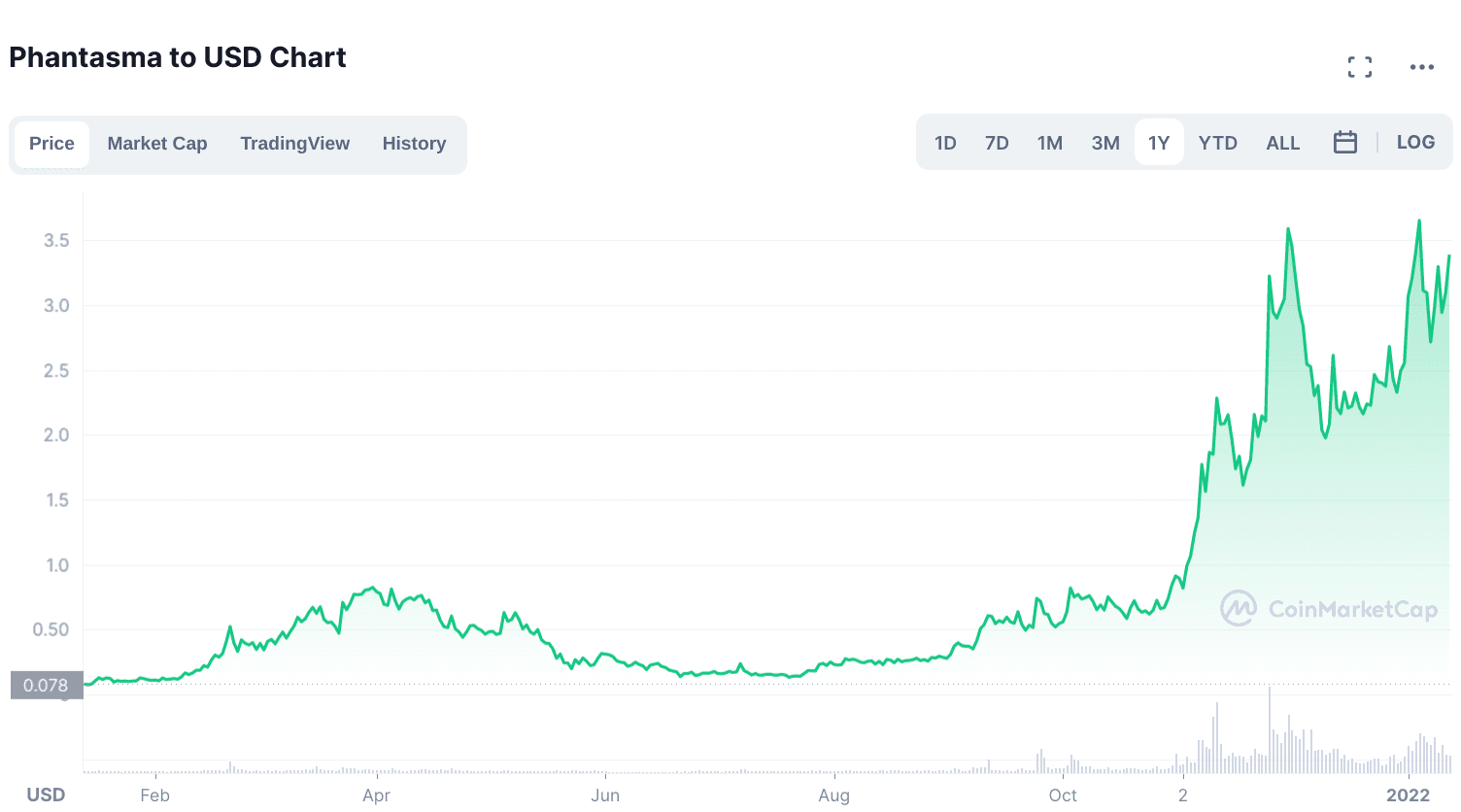Click the price peak near 2022
1461x812 pixels.
tap(1419, 221)
